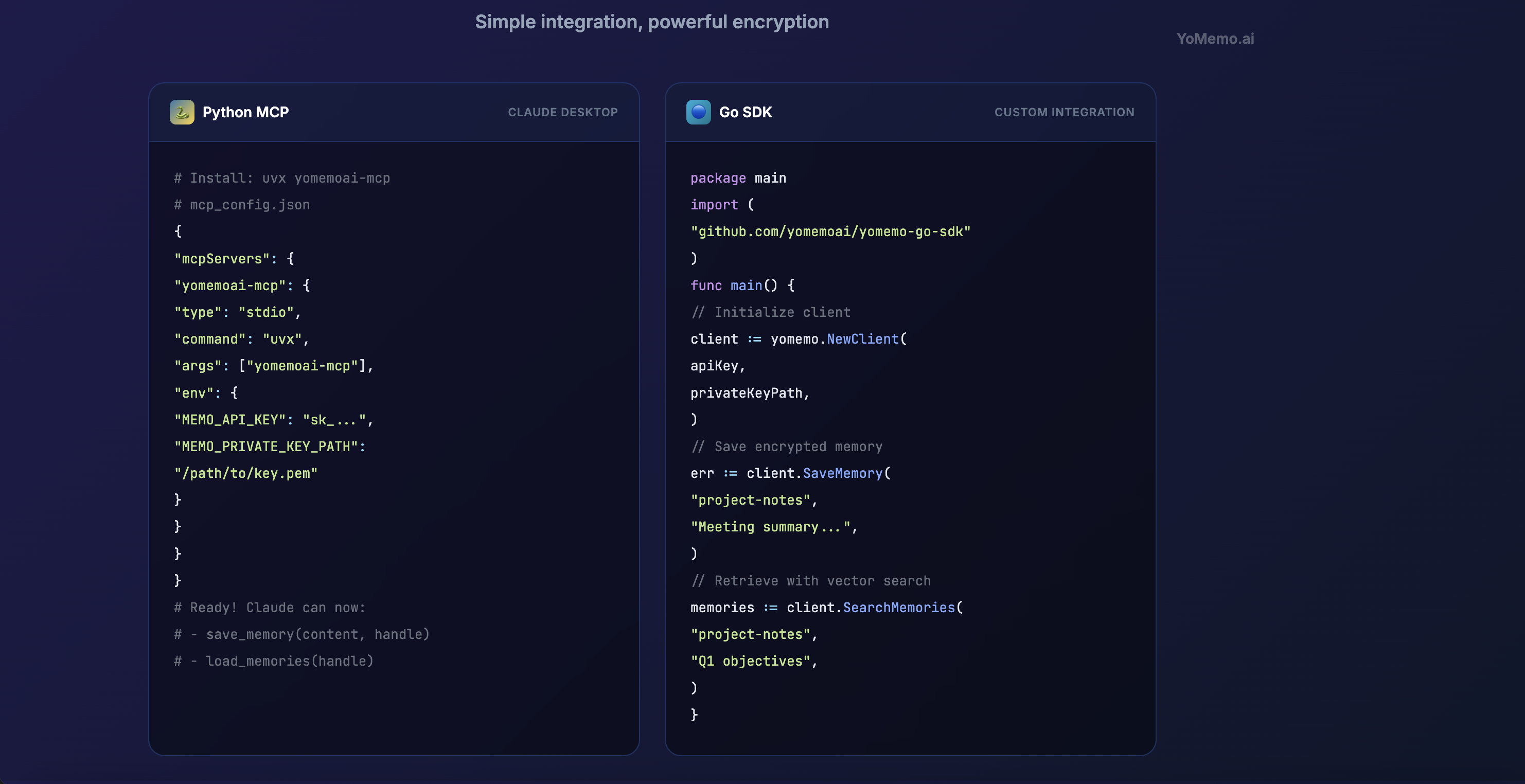Click the Go SDK card title
The image size is (1525, 784).
coord(744,112)
